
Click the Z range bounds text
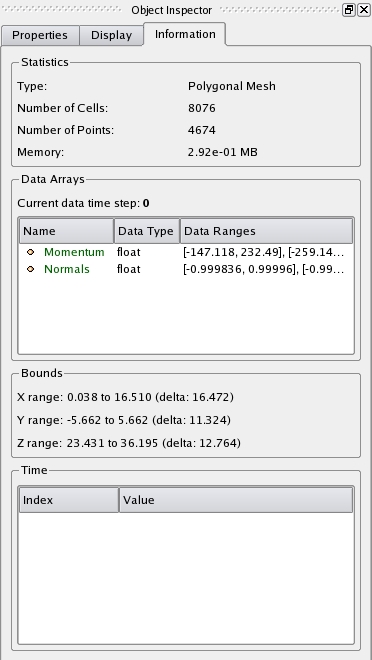tap(129, 443)
